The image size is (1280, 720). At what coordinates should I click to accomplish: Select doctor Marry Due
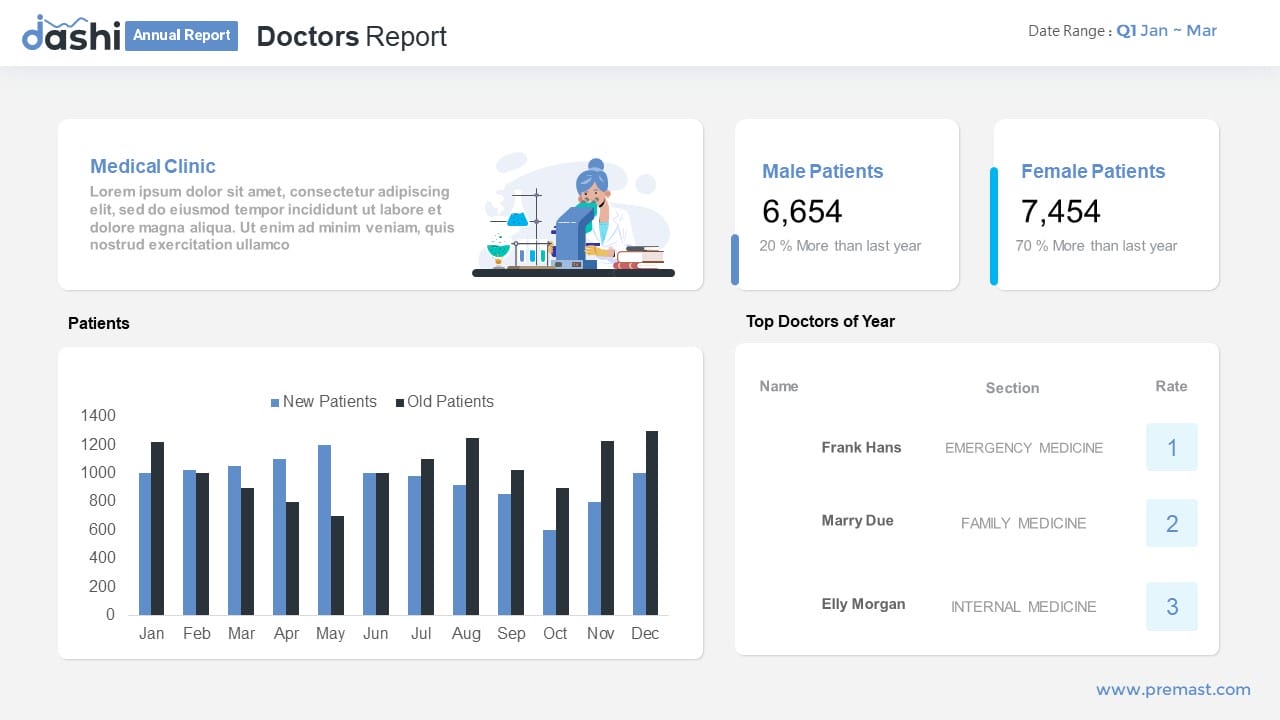tap(857, 520)
